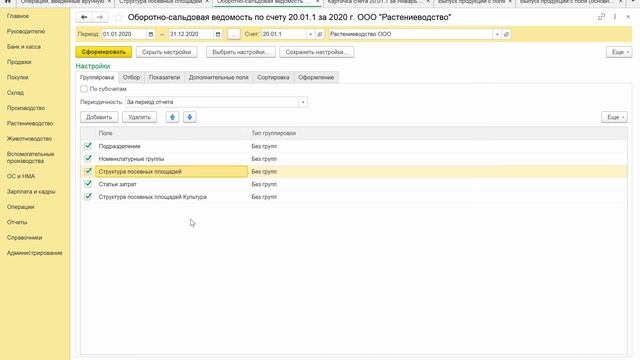Uncheck the highlighted Структура посевных площадей row

[88, 171]
